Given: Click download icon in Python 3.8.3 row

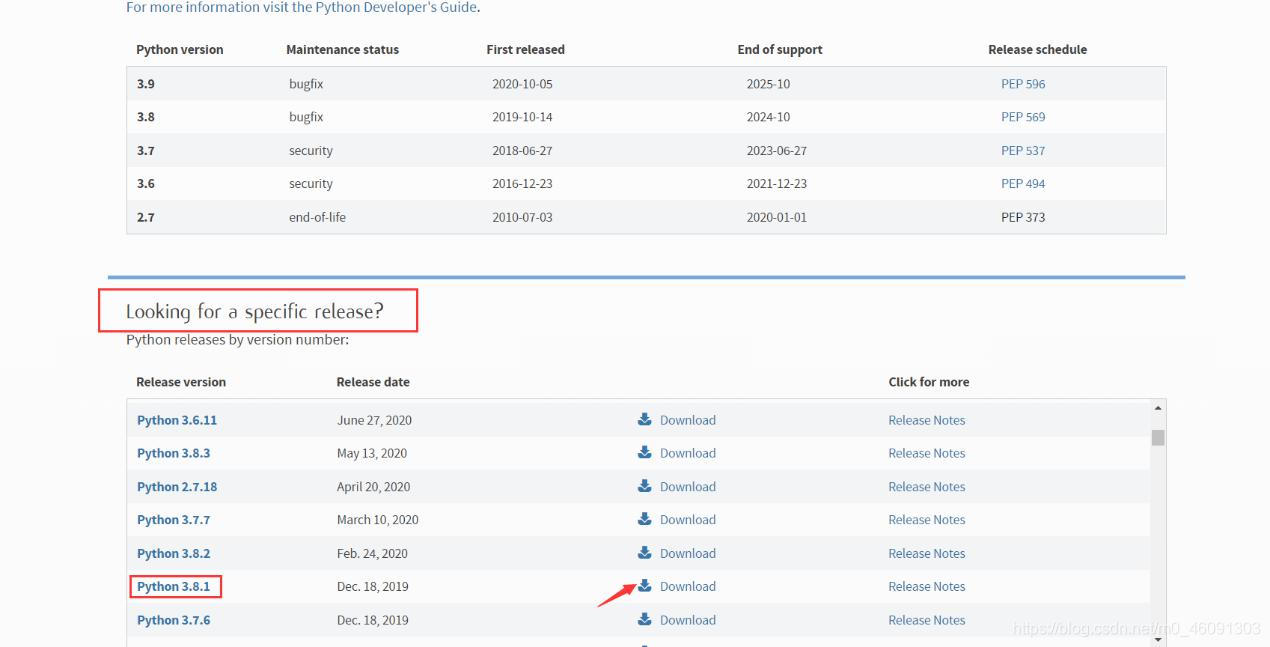Looking at the screenshot, I should pyautogui.click(x=645, y=453).
